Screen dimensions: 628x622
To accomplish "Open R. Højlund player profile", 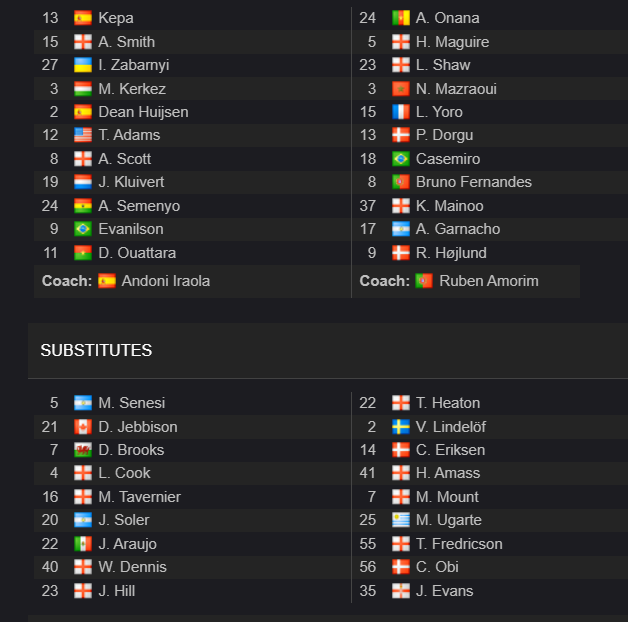I will tap(451, 253).
